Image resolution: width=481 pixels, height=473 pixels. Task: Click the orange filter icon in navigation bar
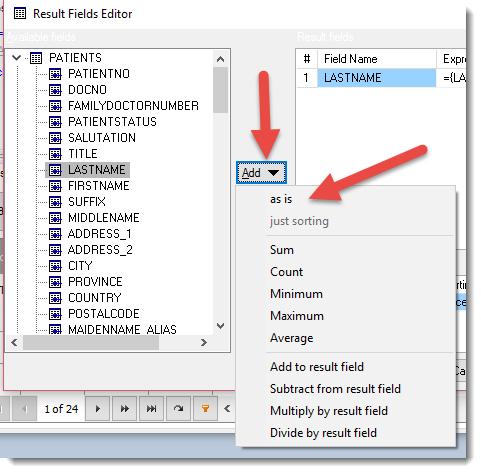[205, 408]
